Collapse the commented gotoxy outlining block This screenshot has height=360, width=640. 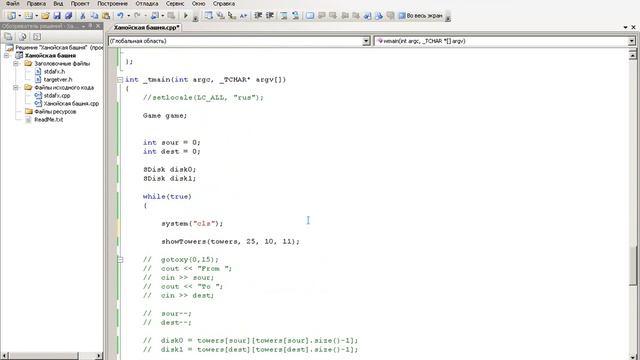point(120,260)
